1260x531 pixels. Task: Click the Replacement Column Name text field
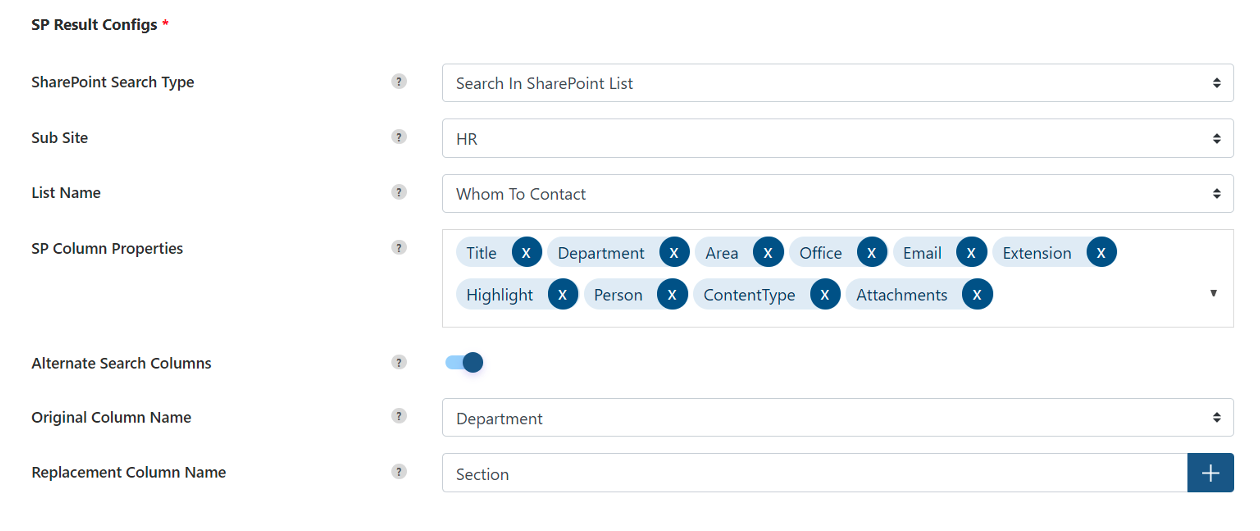point(815,473)
